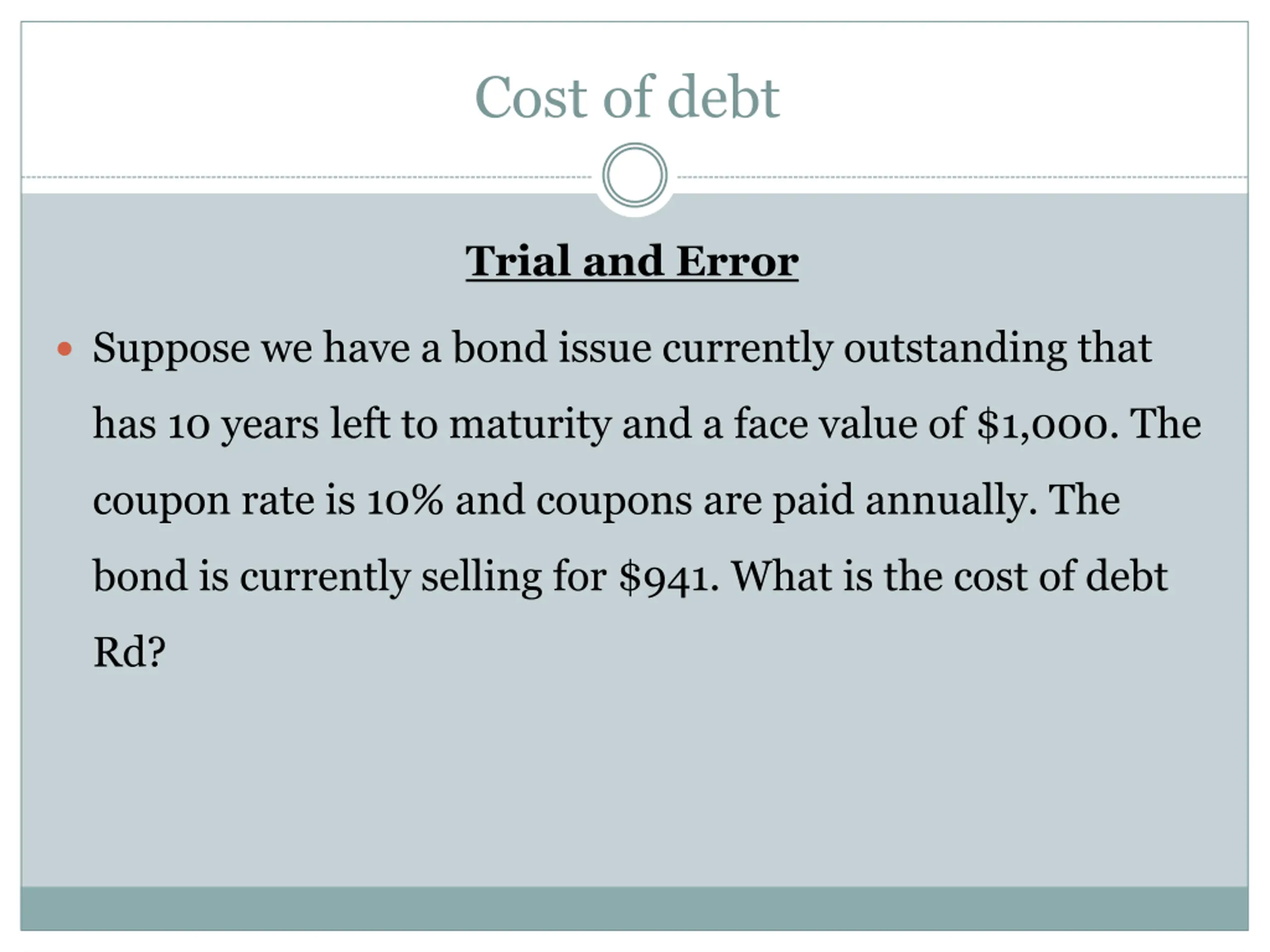Screen dimensions: 1270x952
Task: Click the word 'maturity' in the paragraph
Action: (x=529, y=425)
